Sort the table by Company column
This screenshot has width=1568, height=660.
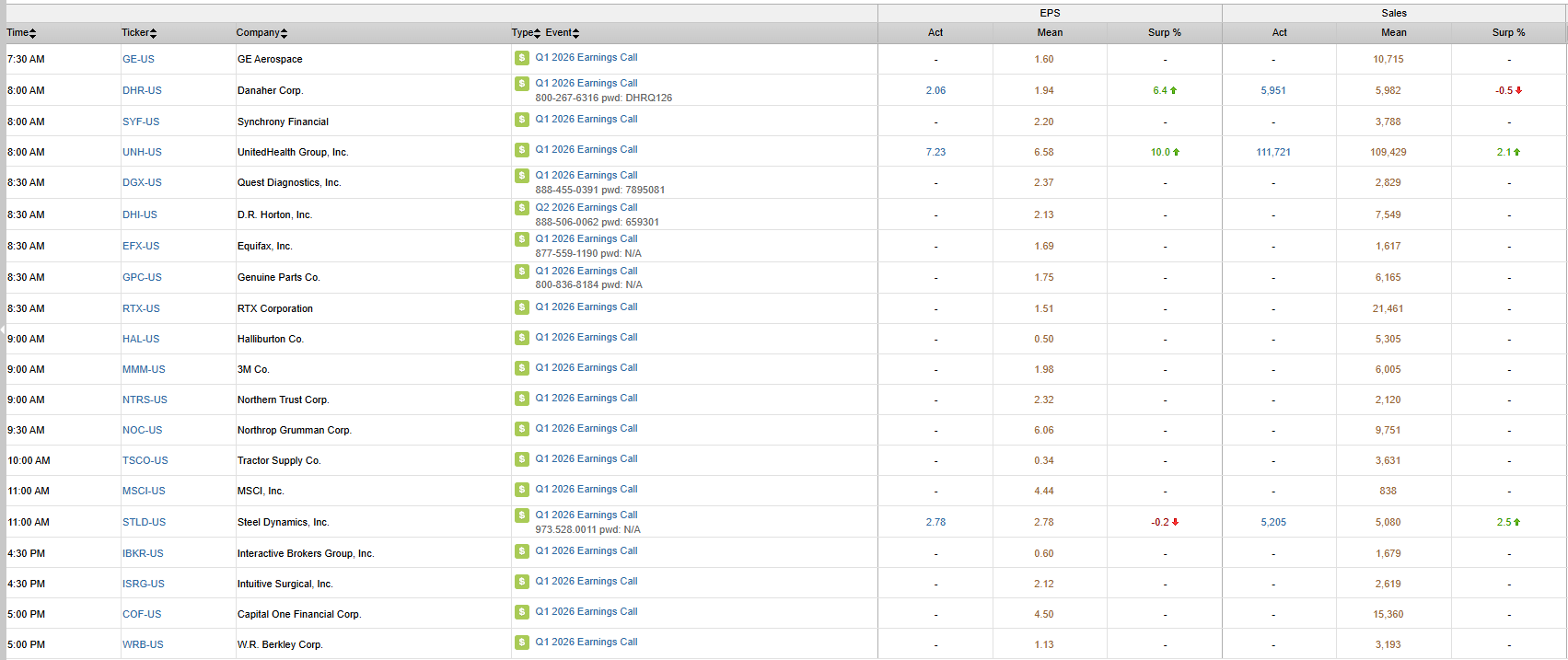(261, 33)
